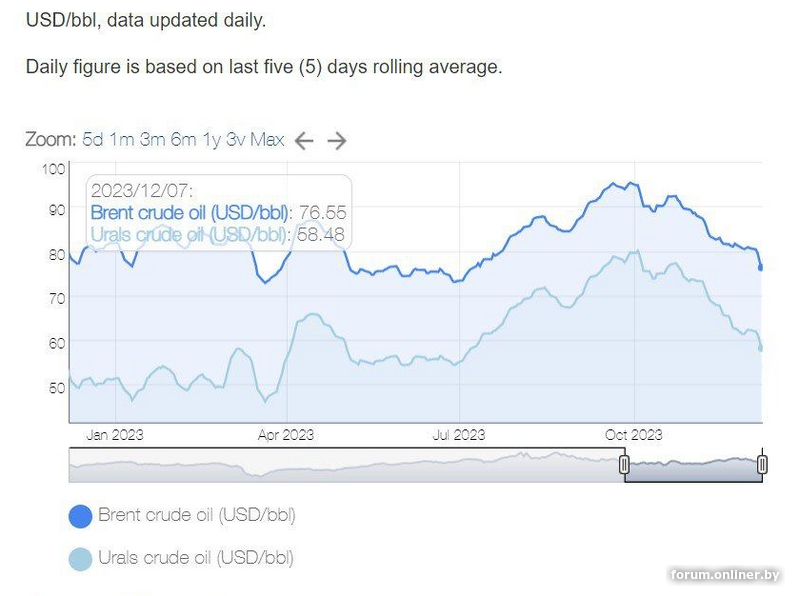Click the light blue Urals legend circle
Viewport: 800px width, 596px height.
point(80,558)
